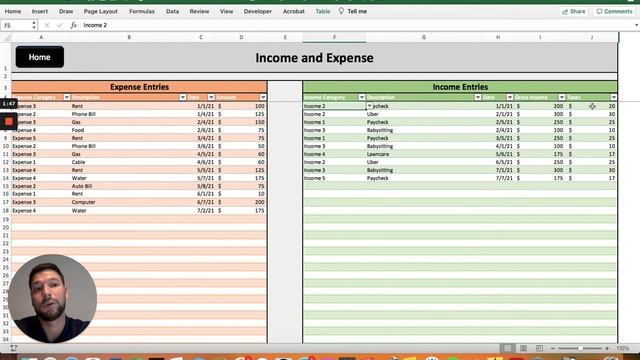Click the Share button
The width and height of the screenshot is (640, 360).
573,11
